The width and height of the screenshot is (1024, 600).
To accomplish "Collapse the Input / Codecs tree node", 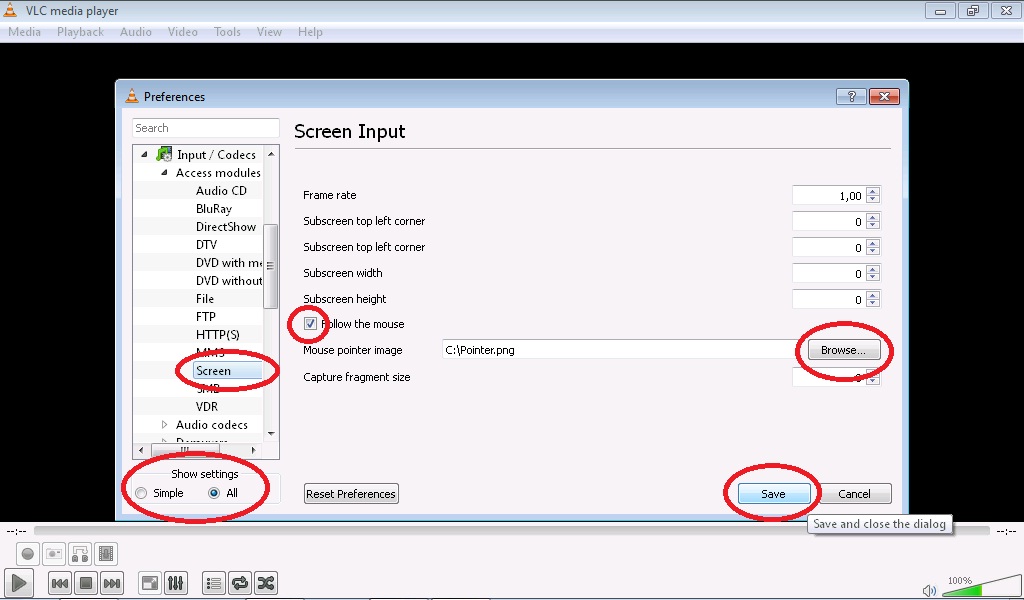I will coord(144,155).
